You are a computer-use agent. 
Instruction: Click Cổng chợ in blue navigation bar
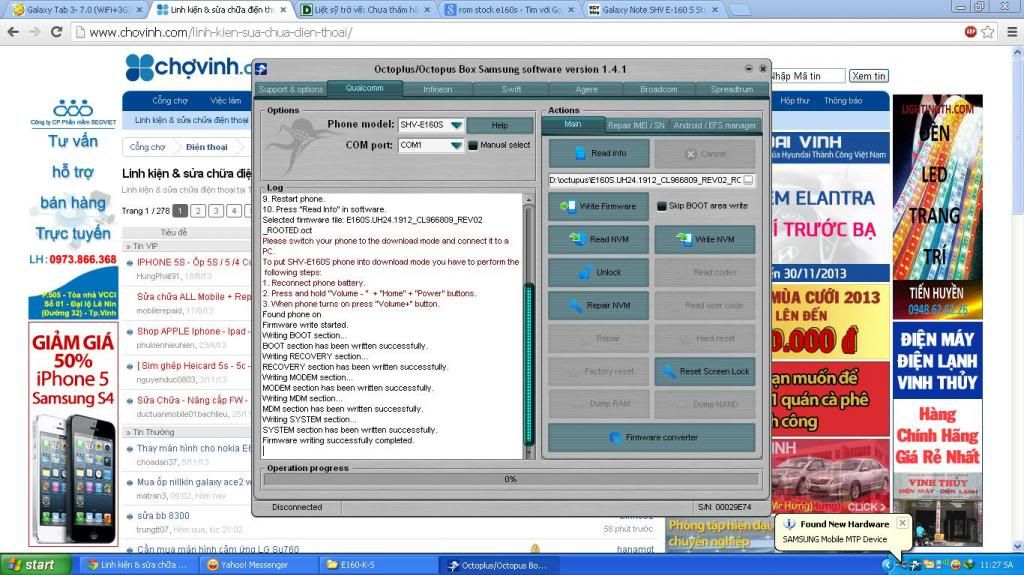click(170, 101)
